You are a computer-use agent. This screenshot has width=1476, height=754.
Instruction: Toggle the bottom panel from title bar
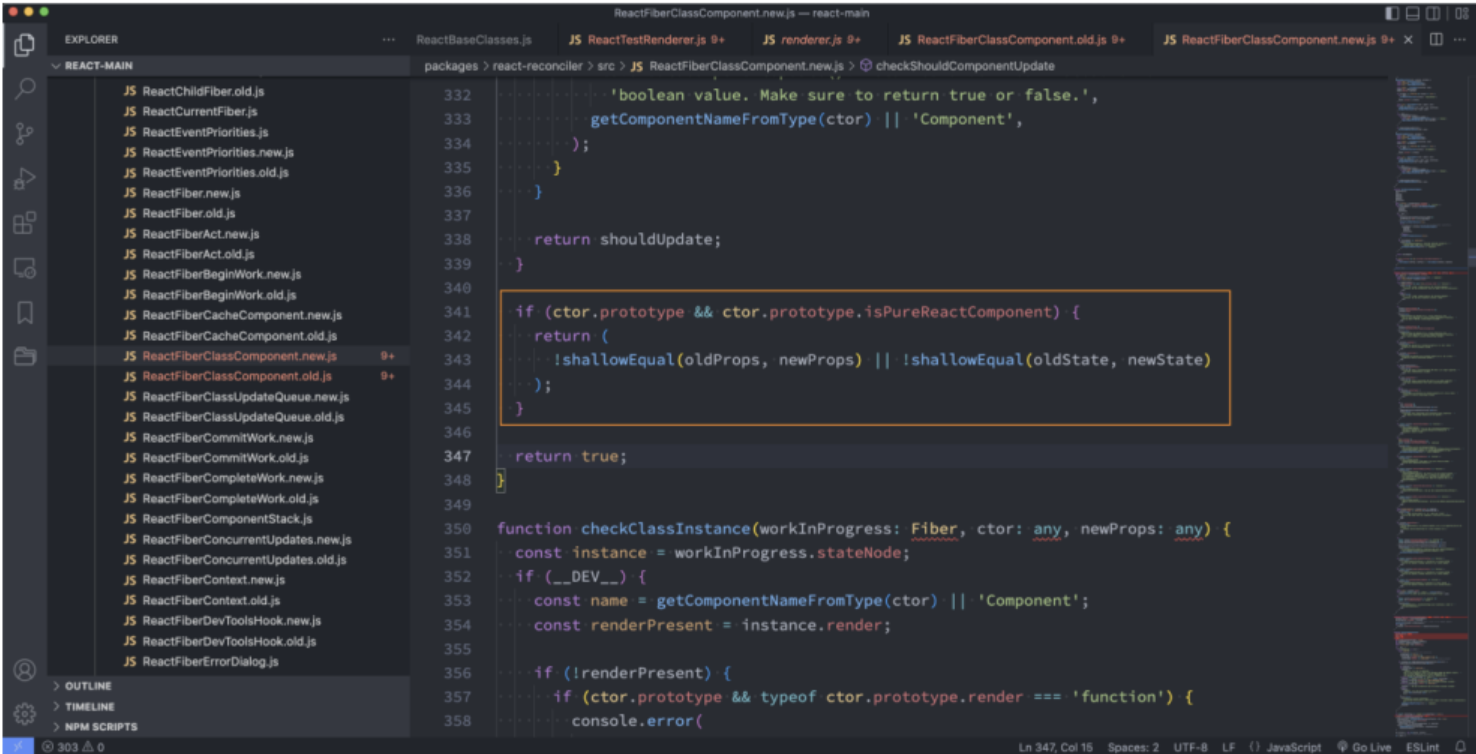tap(1414, 13)
